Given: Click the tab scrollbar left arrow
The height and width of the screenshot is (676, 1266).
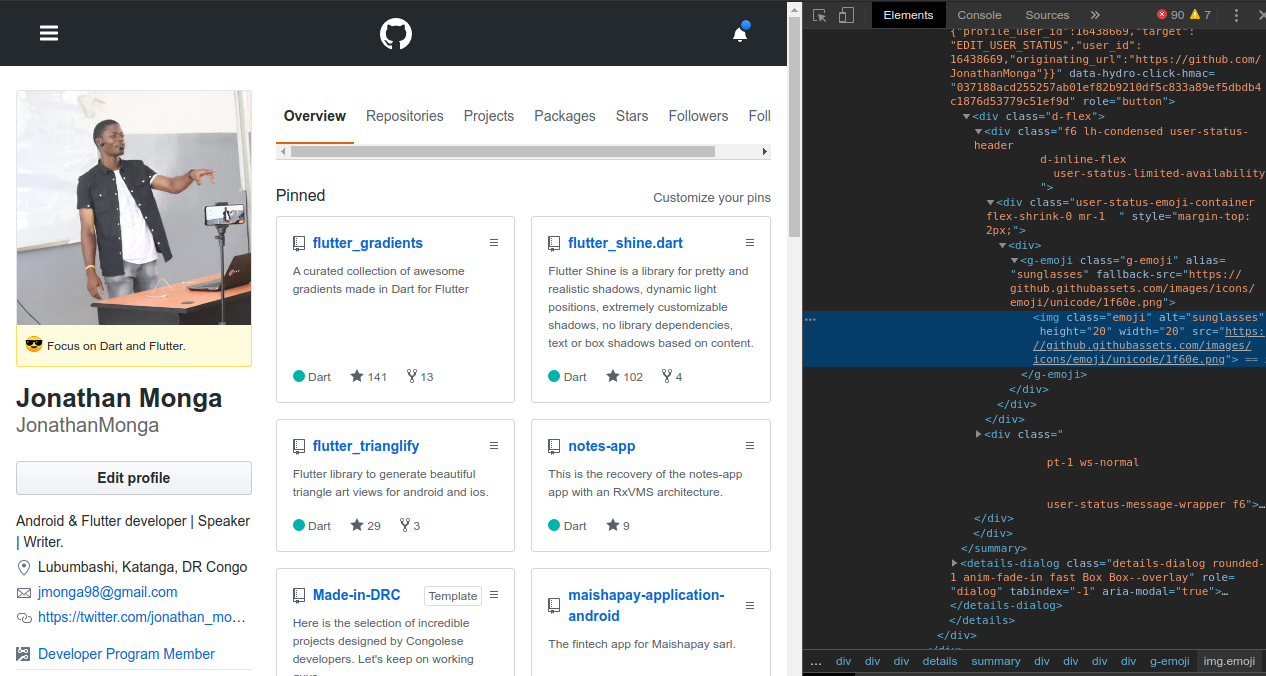Looking at the screenshot, I should [x=282, y=152].
